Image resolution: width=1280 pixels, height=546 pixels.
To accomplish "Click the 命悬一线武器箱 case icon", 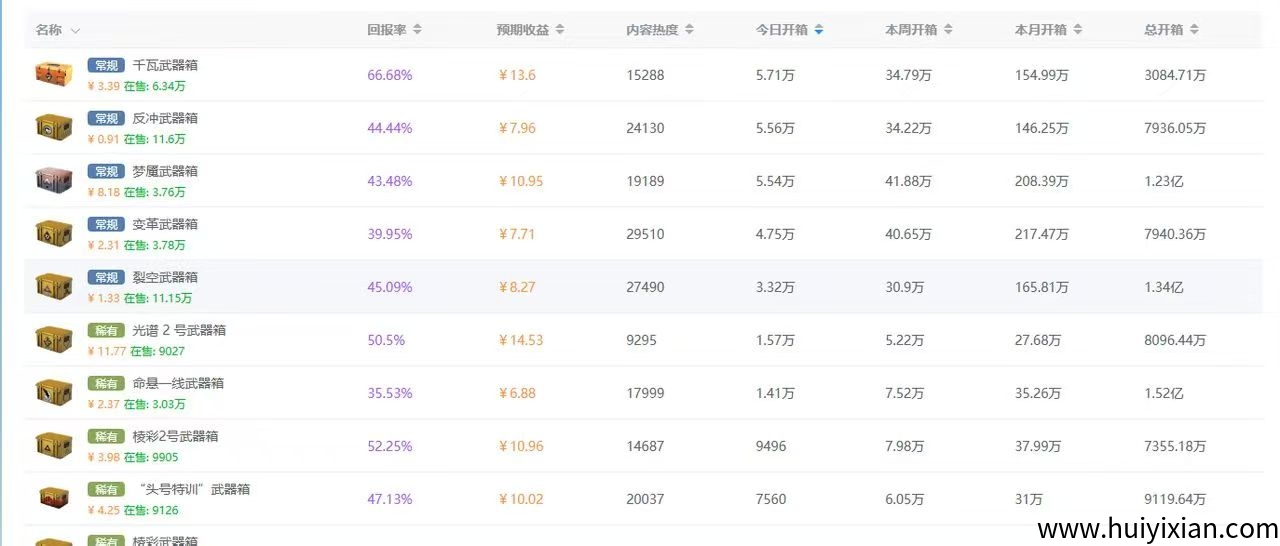I will pos(54,392).
